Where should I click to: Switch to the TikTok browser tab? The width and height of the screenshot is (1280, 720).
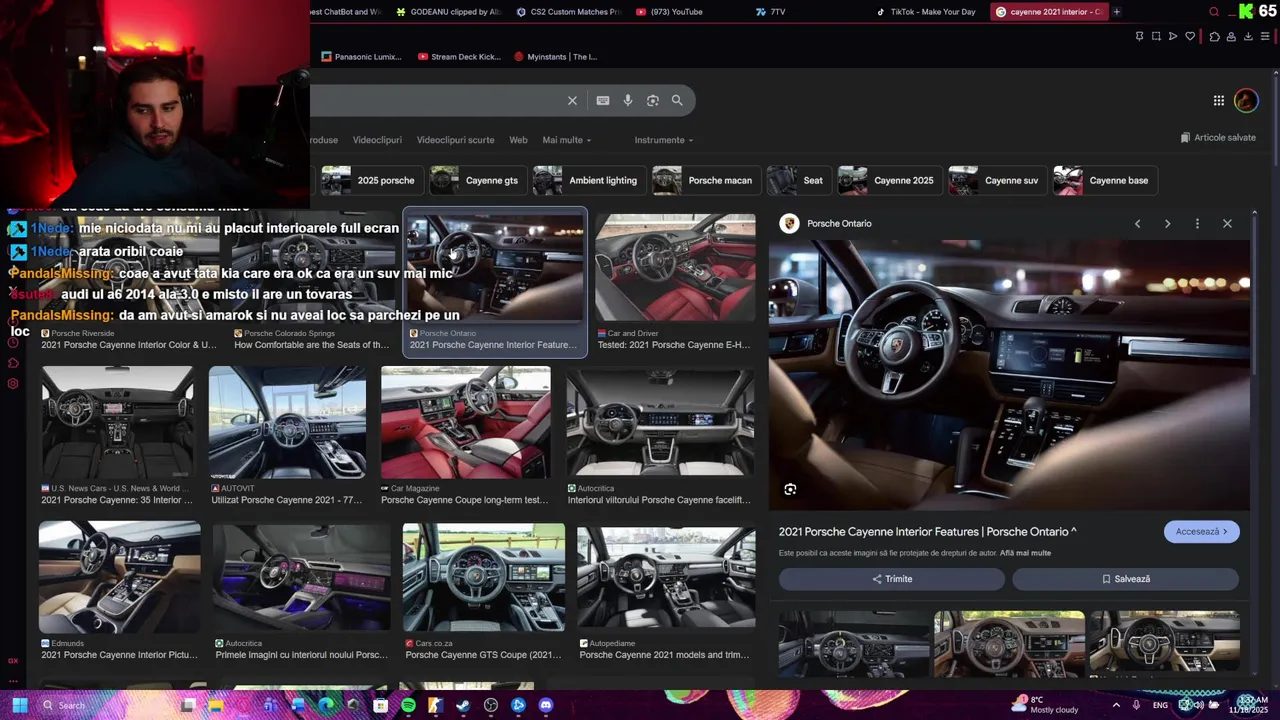[x=925, y=12]
